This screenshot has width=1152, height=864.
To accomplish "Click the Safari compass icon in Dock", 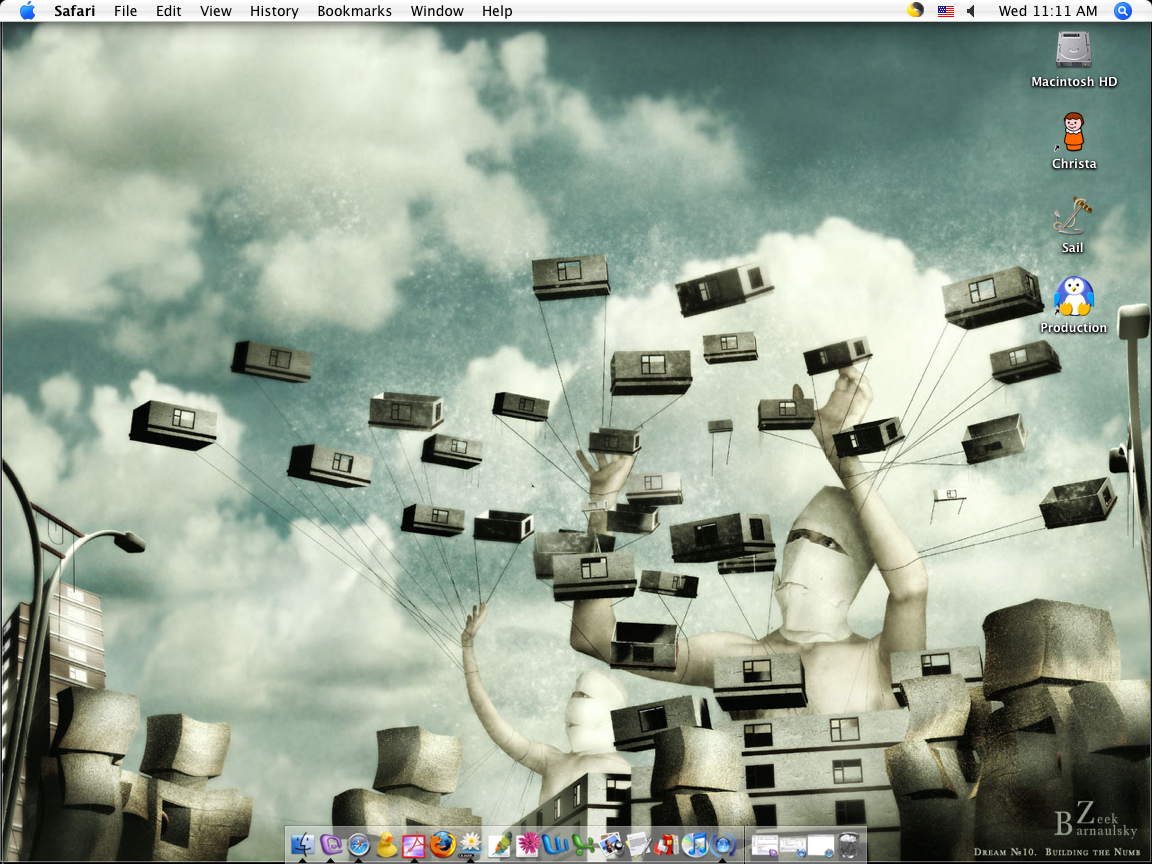I will point(359,845).
